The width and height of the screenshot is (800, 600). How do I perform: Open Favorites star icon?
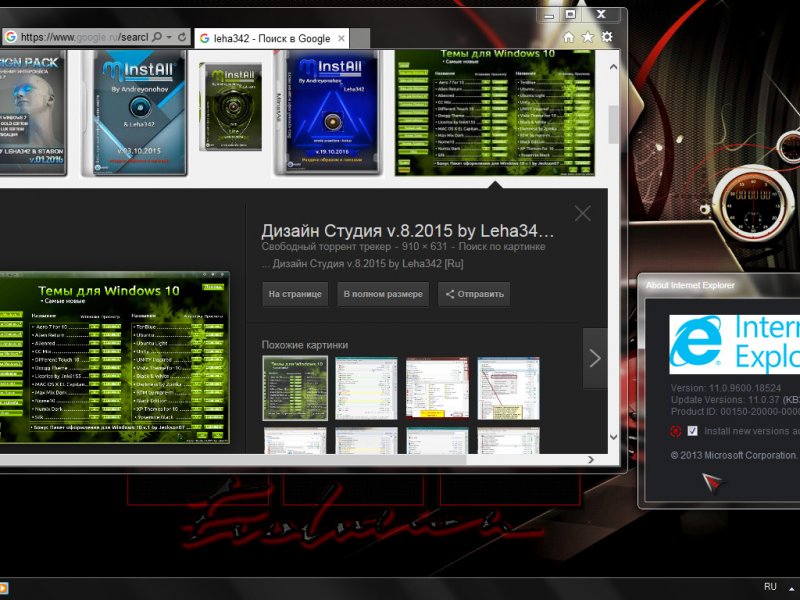point(588,37)
